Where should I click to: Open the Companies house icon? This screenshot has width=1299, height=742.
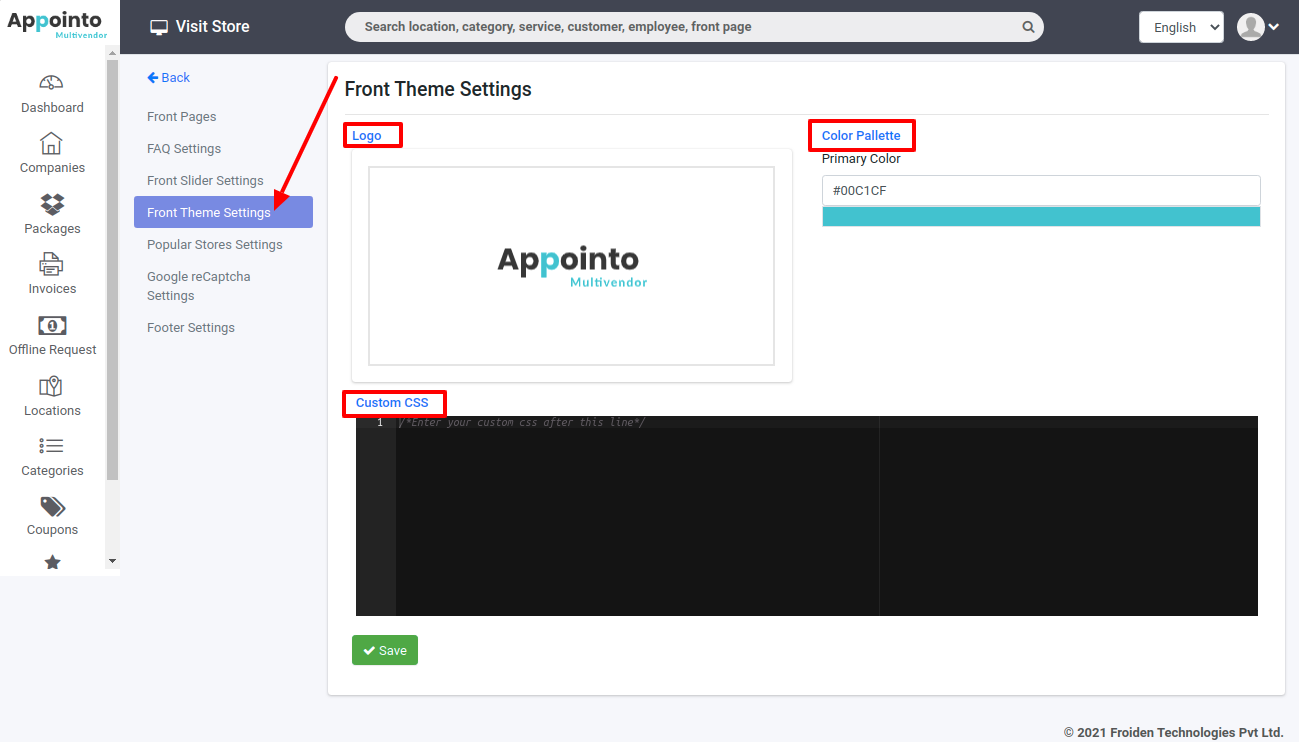click(52, 143)
